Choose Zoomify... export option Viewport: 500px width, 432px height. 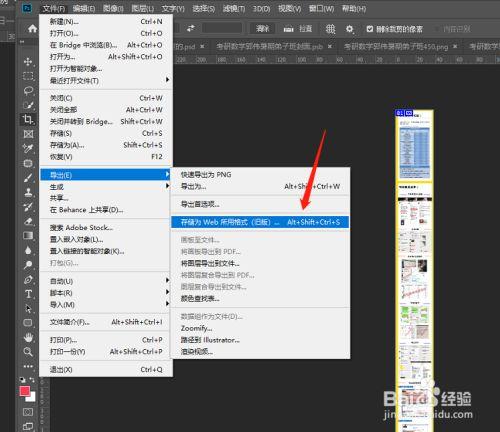260,328
